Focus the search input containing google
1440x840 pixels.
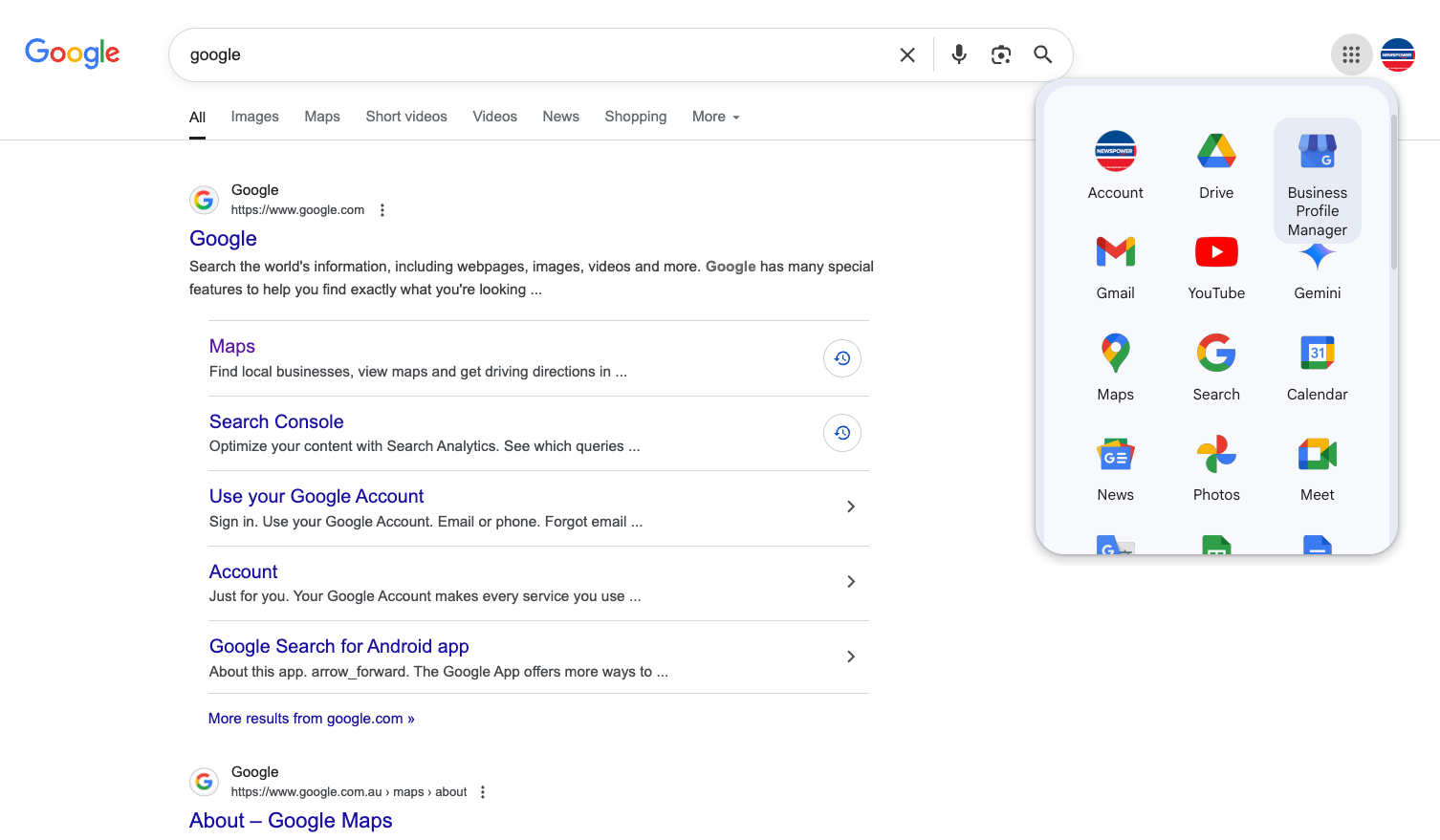click(535, 54)
